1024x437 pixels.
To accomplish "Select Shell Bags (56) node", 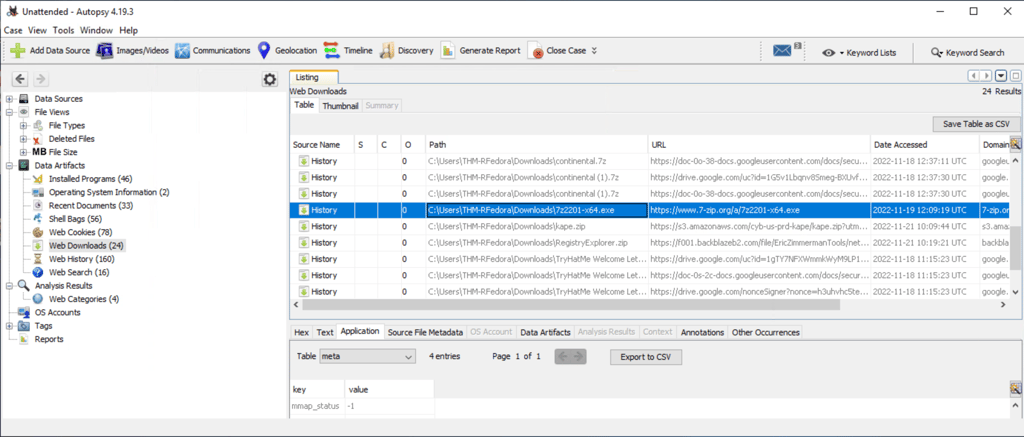I will pyautogui.click(x=75, y=219).
